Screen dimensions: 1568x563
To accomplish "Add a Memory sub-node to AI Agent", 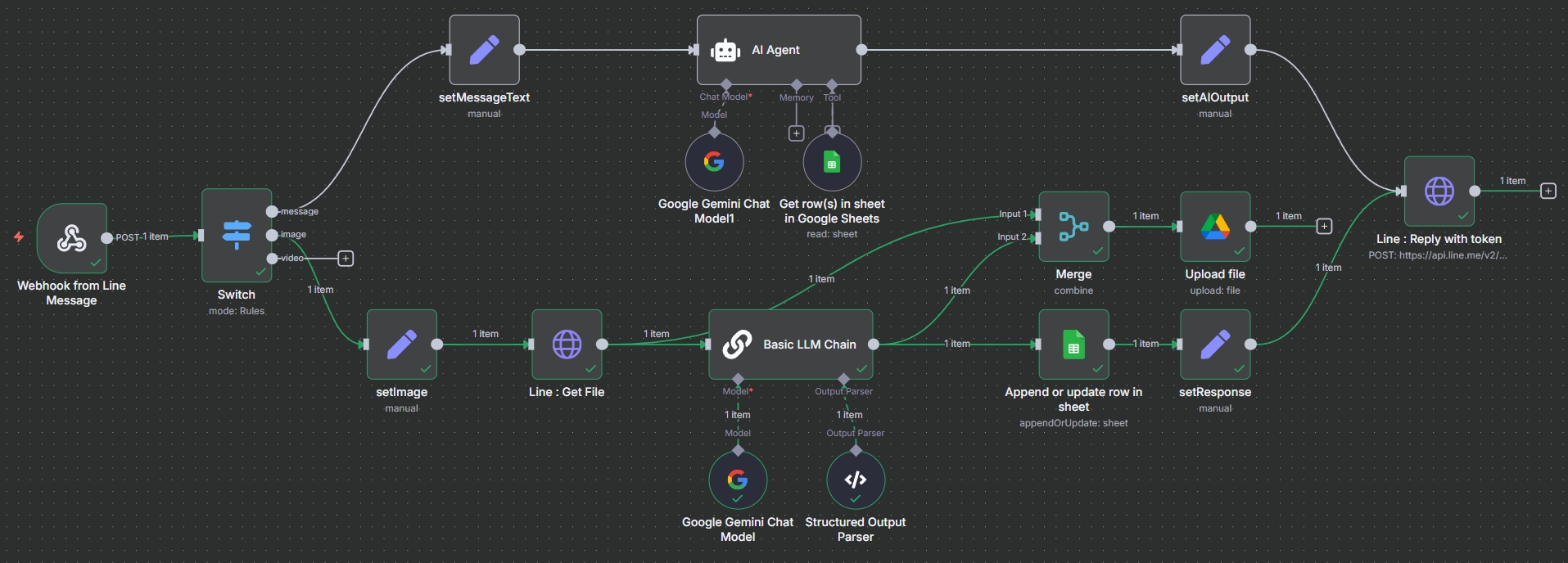I will click(796, 133).
